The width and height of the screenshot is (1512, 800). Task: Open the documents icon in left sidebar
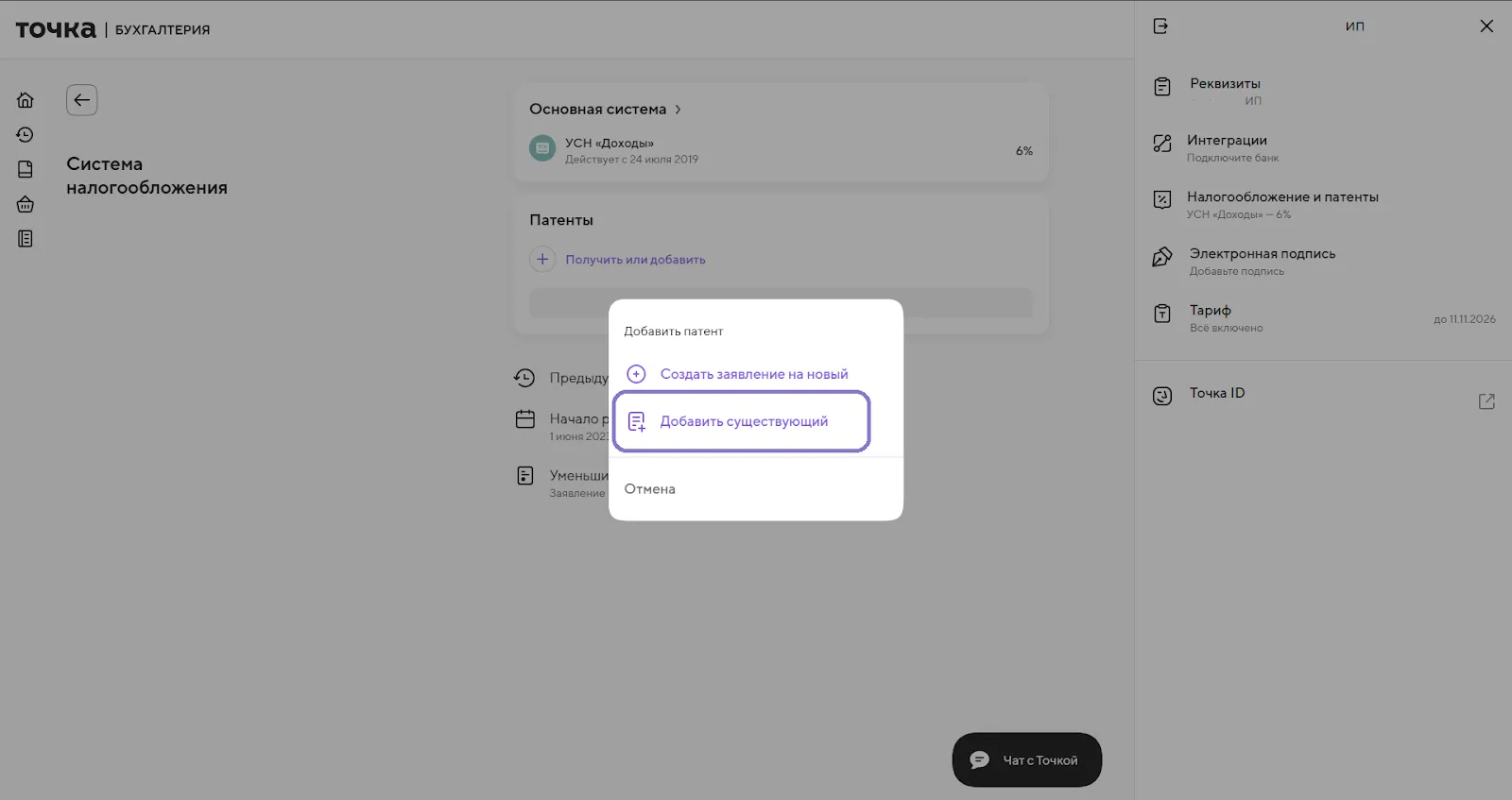click(x=26, y=170)
